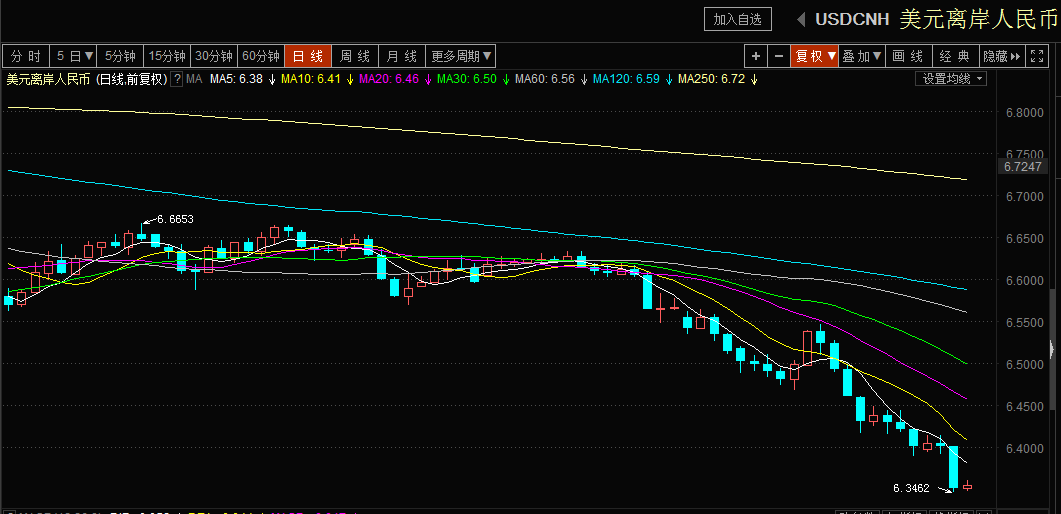Click the MA20 down arrow indicator

[x=428, y=79]
